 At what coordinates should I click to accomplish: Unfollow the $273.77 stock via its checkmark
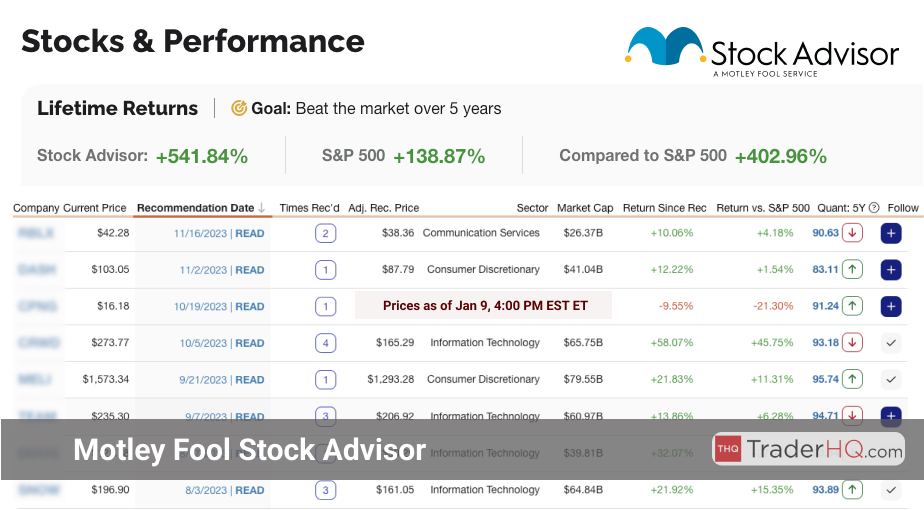coord(891,343)
